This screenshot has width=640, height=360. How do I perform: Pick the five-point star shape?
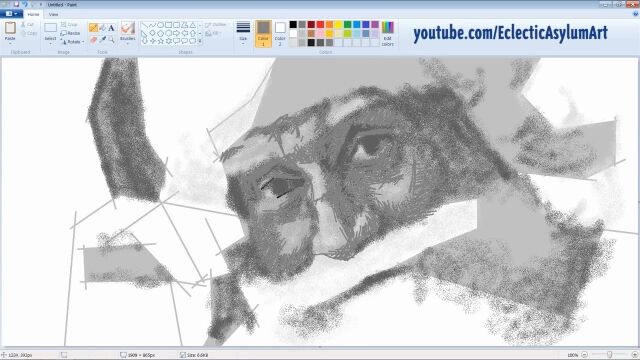[x=160, y=41]
